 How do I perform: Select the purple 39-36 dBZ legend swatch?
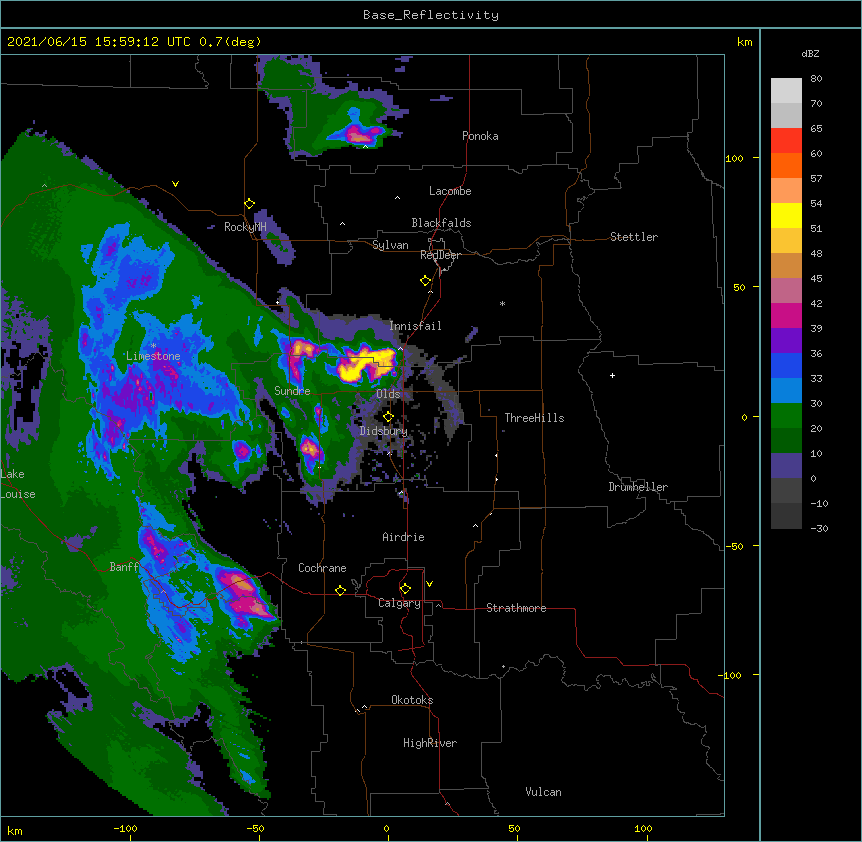(786, 341)
